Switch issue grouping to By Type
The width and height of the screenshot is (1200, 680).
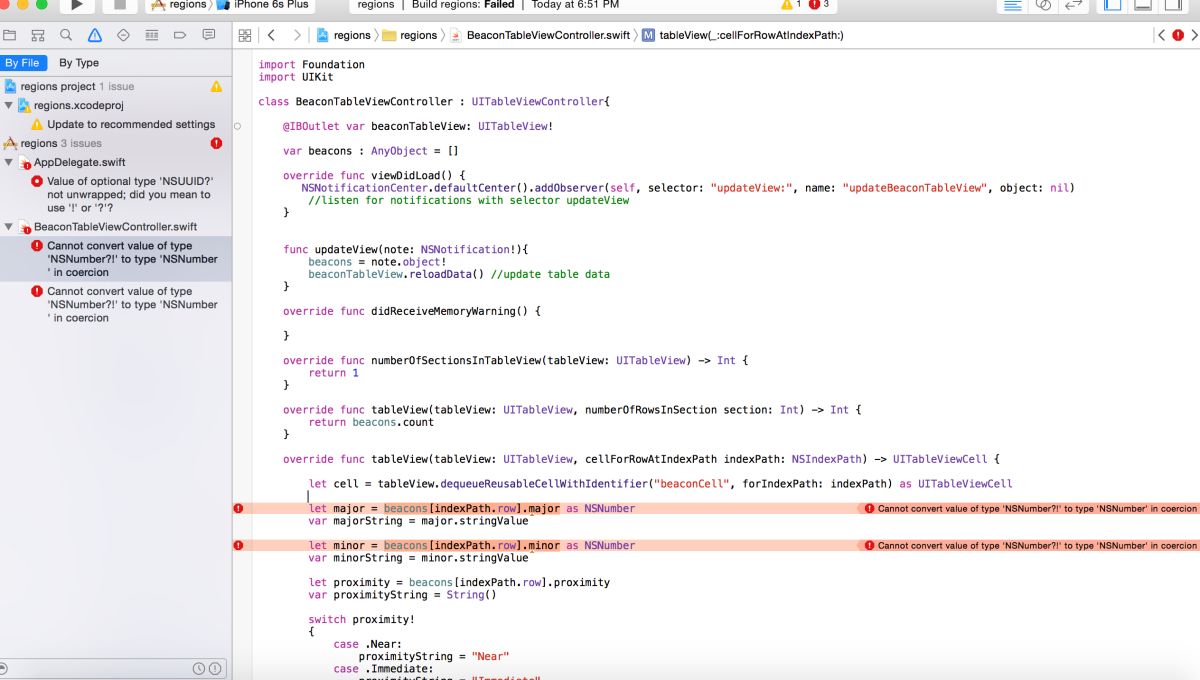79,63
